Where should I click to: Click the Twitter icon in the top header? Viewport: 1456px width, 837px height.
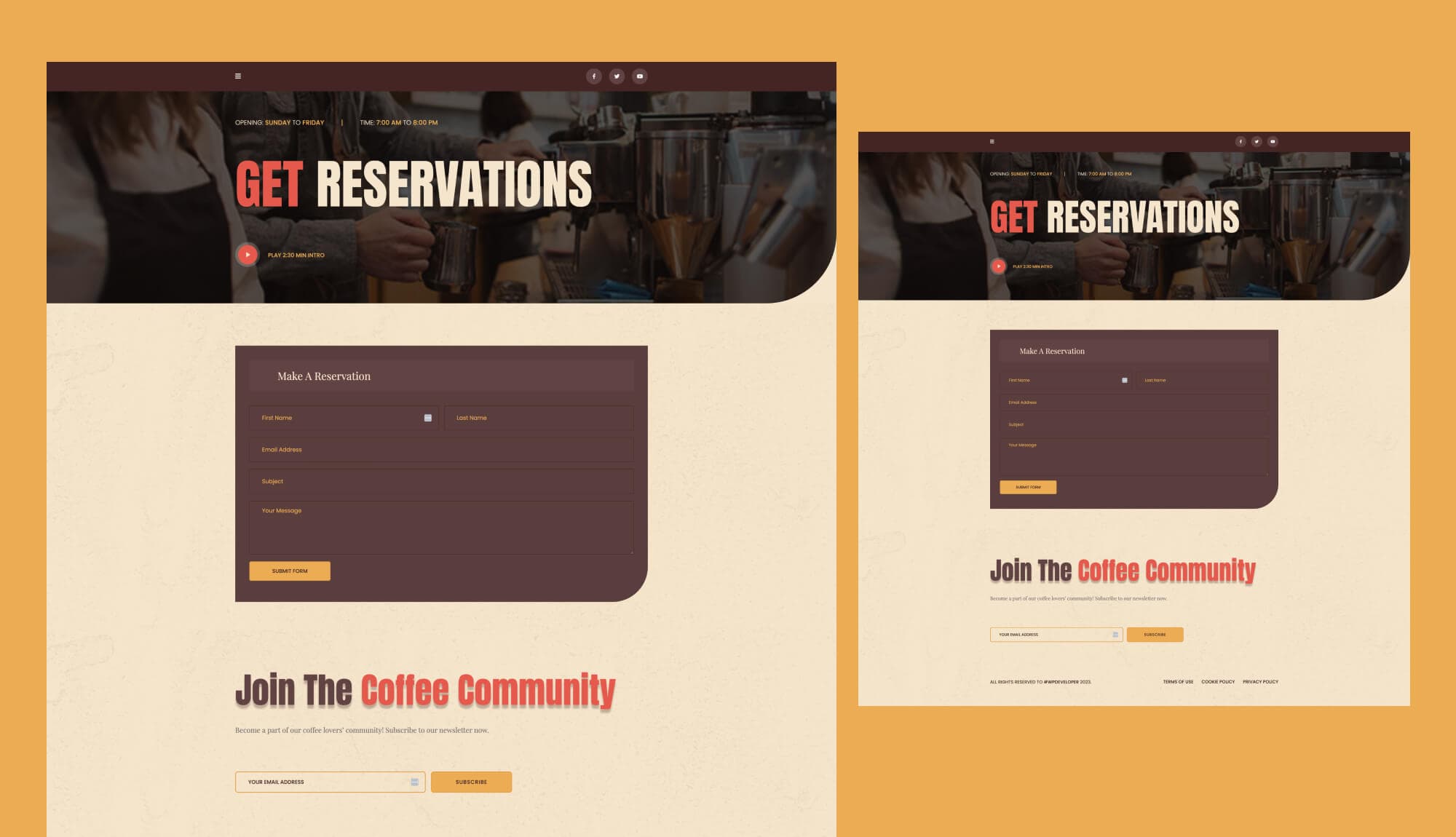coord(617,76)
